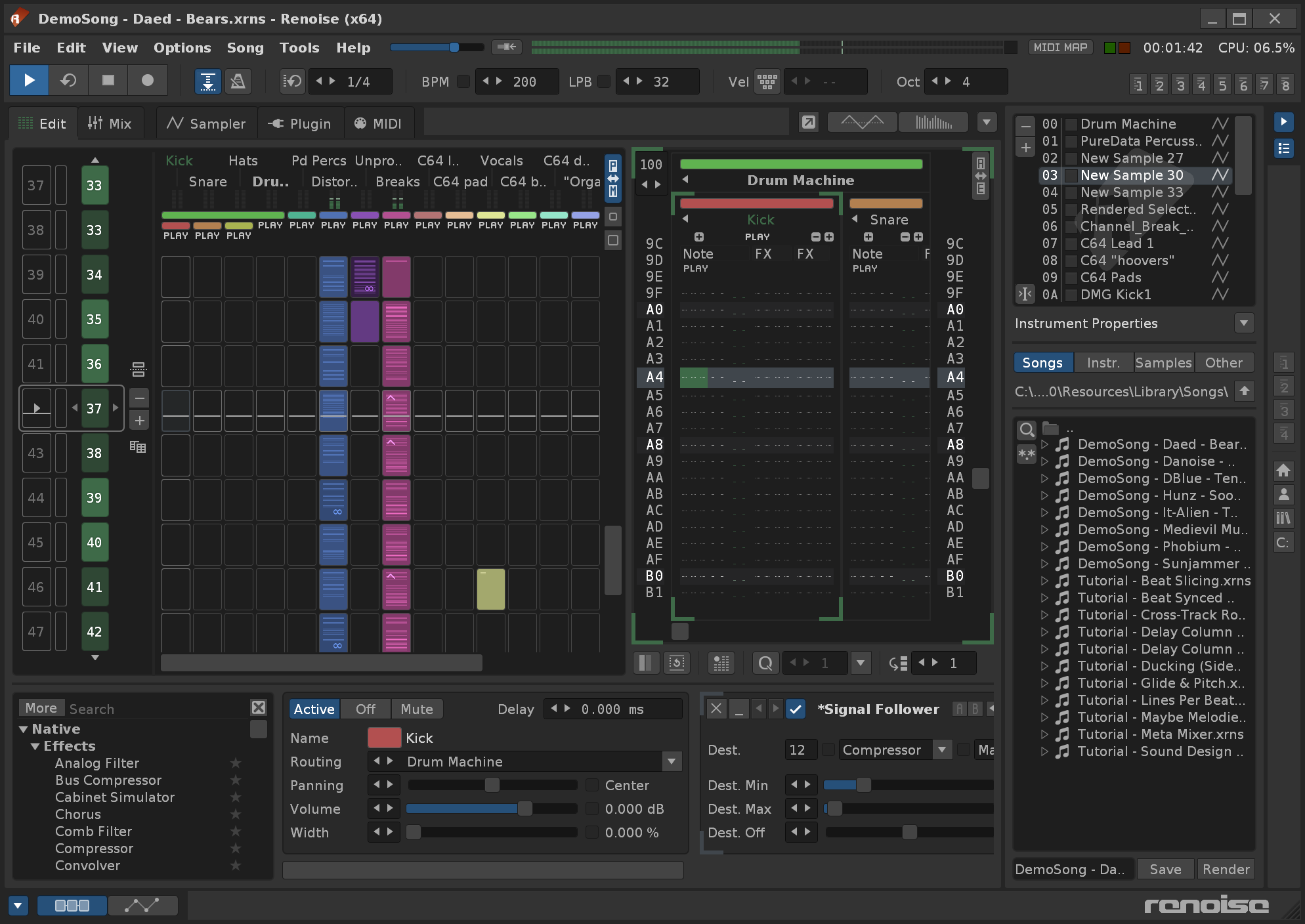Click the library books icon in browser sidebar
Viewport: 1305px width, 924px height.
click(x=1283, y=518)
